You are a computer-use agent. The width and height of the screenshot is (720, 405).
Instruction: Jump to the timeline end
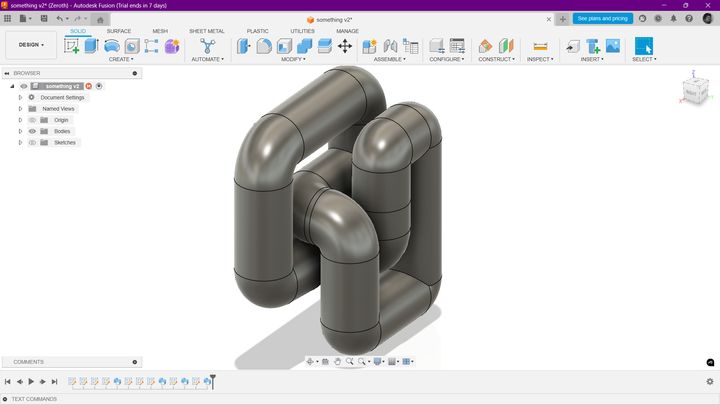tap(54, 381)
